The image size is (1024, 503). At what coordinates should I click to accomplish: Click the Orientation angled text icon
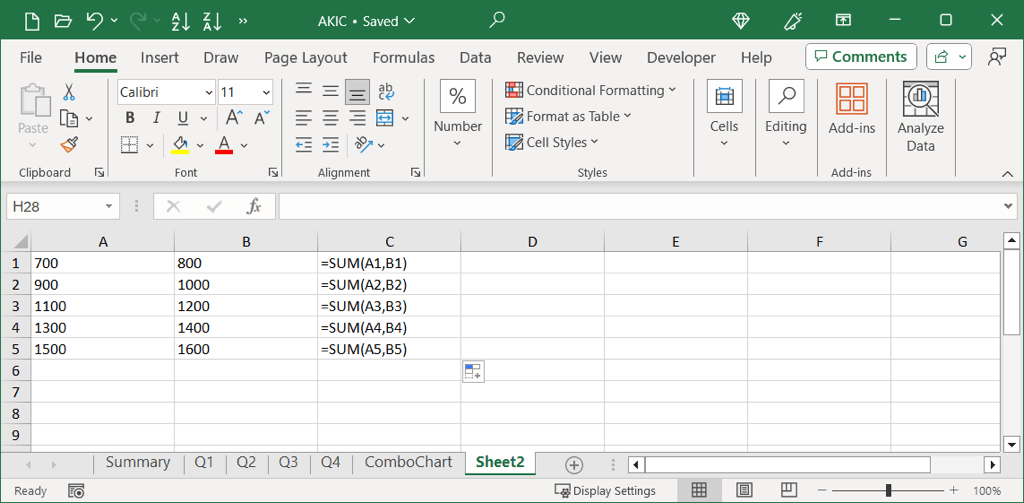pos(363,144)
